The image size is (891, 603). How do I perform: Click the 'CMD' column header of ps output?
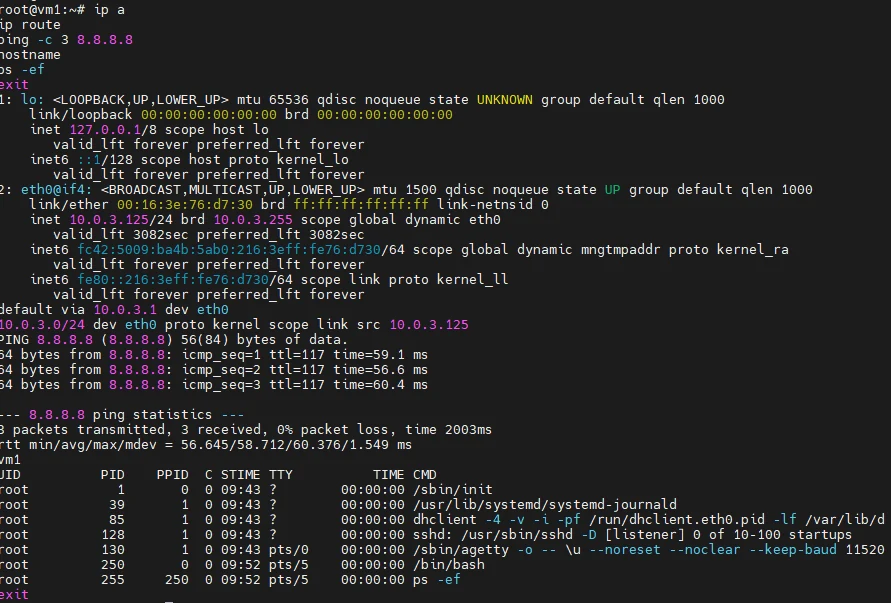pos(424,475)
